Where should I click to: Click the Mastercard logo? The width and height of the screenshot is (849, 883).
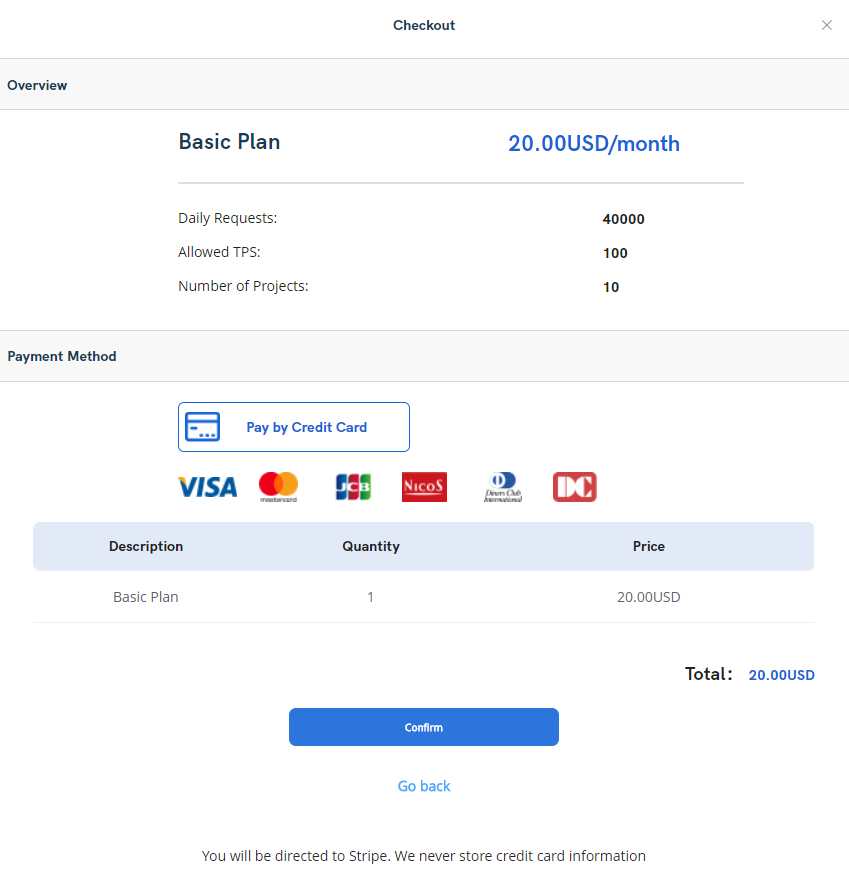coord(278,486)
